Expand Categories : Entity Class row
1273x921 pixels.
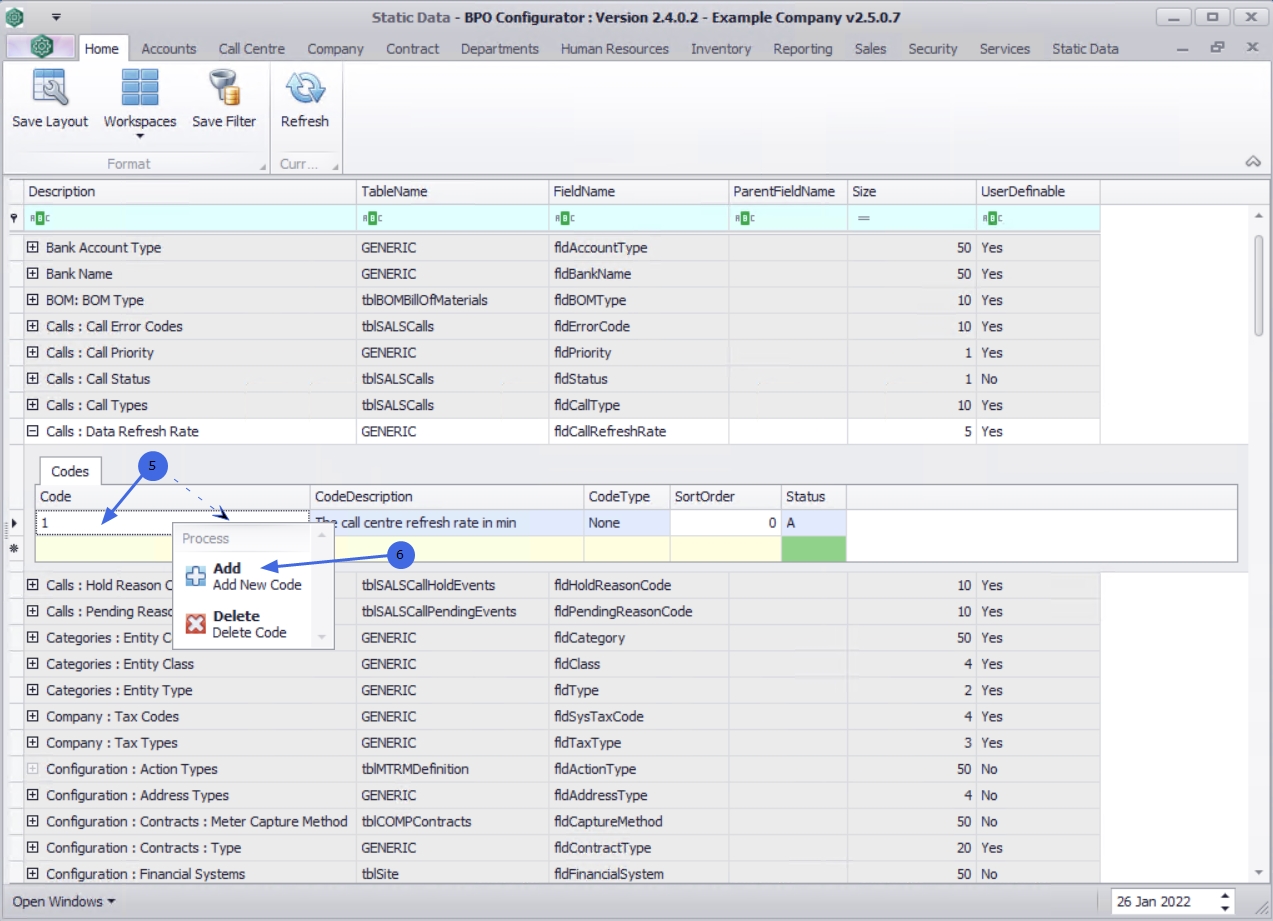pos(33,664)
